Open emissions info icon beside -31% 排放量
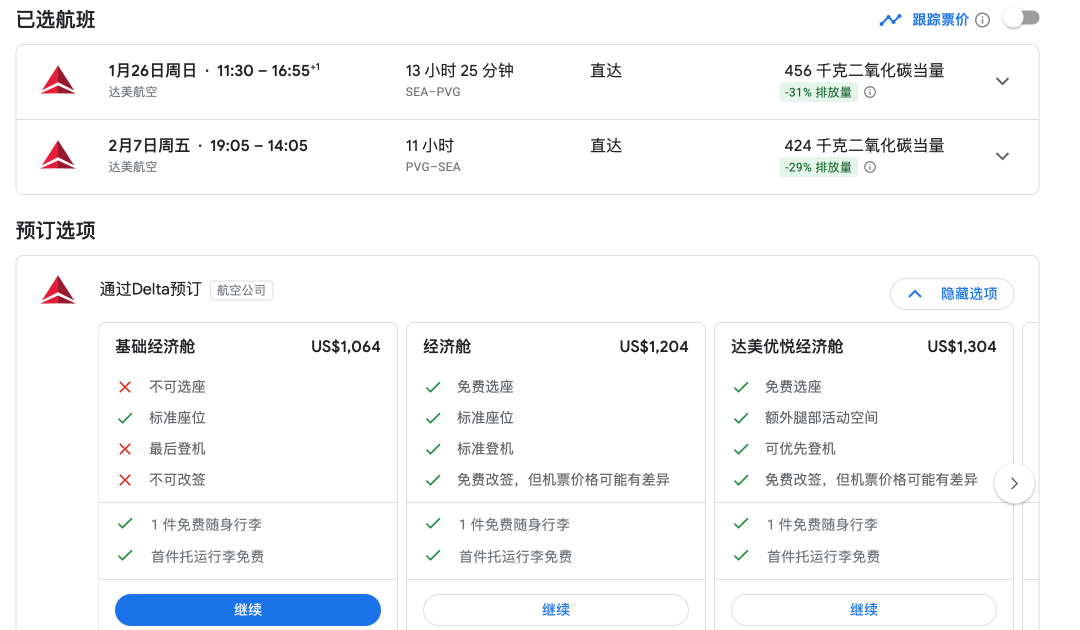The height and width of the screenshot is (630, 1080). coord(870,92)
